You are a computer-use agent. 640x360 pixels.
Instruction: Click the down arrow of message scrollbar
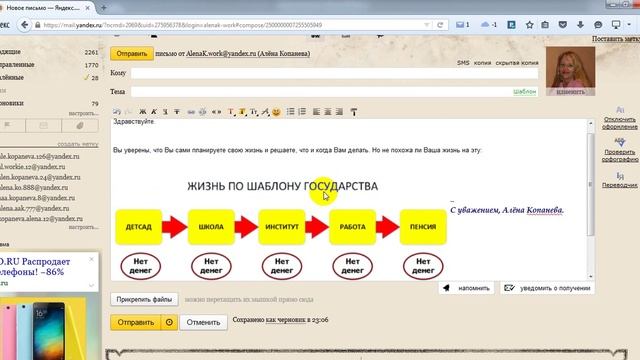point(590,276)
